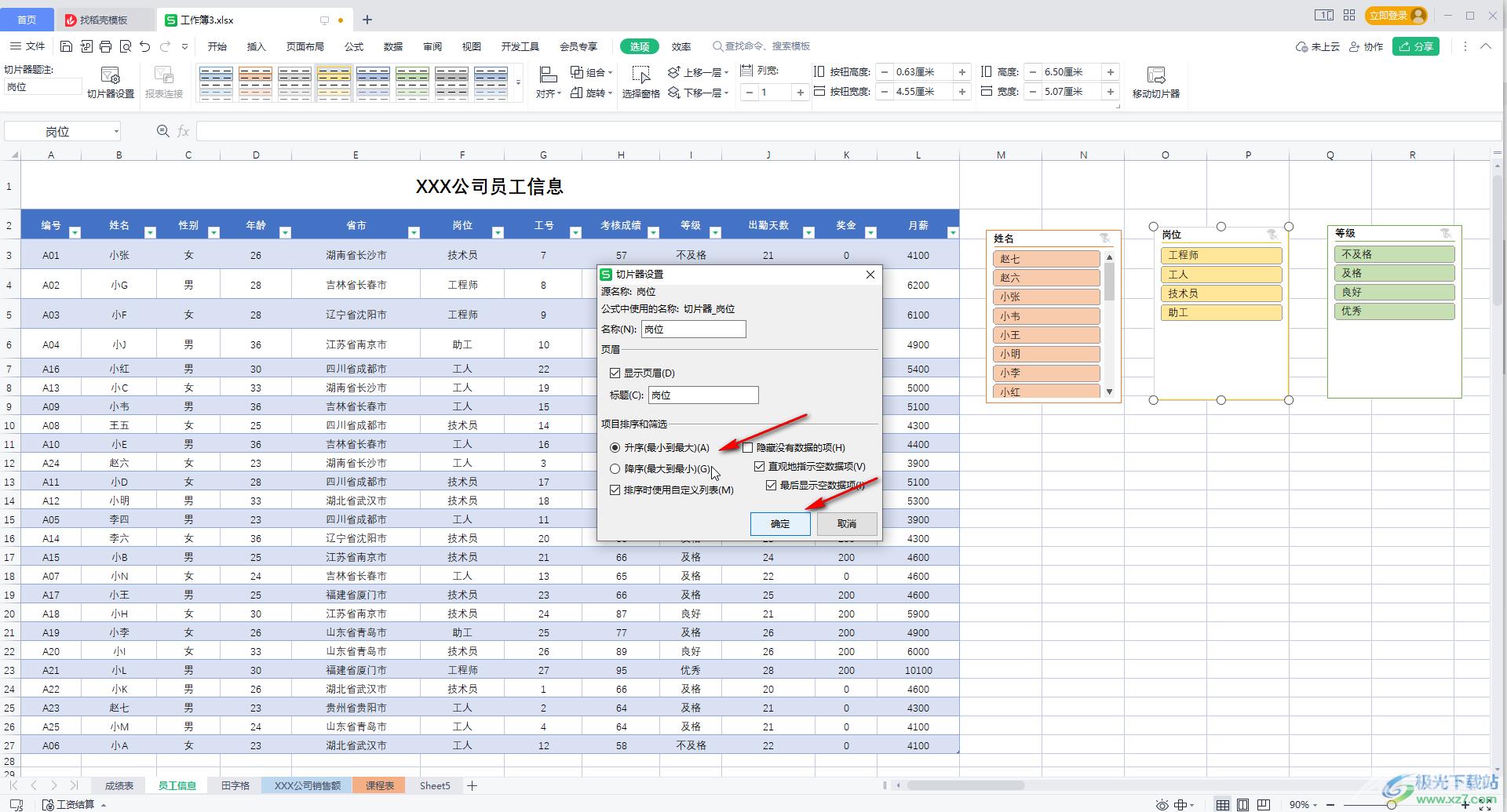Clear filter icon on 等级 slicer
The width and height of the screenshot is (1507, 812).
click(x=1446, y=233)
